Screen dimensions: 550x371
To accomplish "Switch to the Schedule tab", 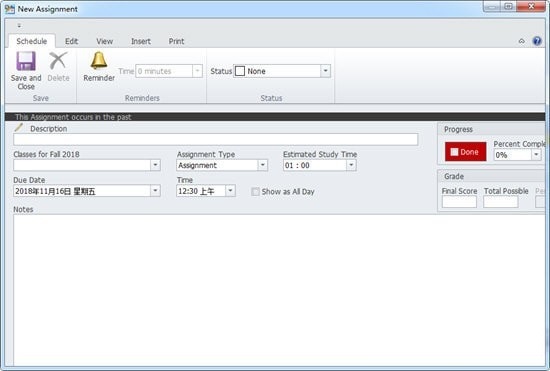I will click(x=32, y=41).
